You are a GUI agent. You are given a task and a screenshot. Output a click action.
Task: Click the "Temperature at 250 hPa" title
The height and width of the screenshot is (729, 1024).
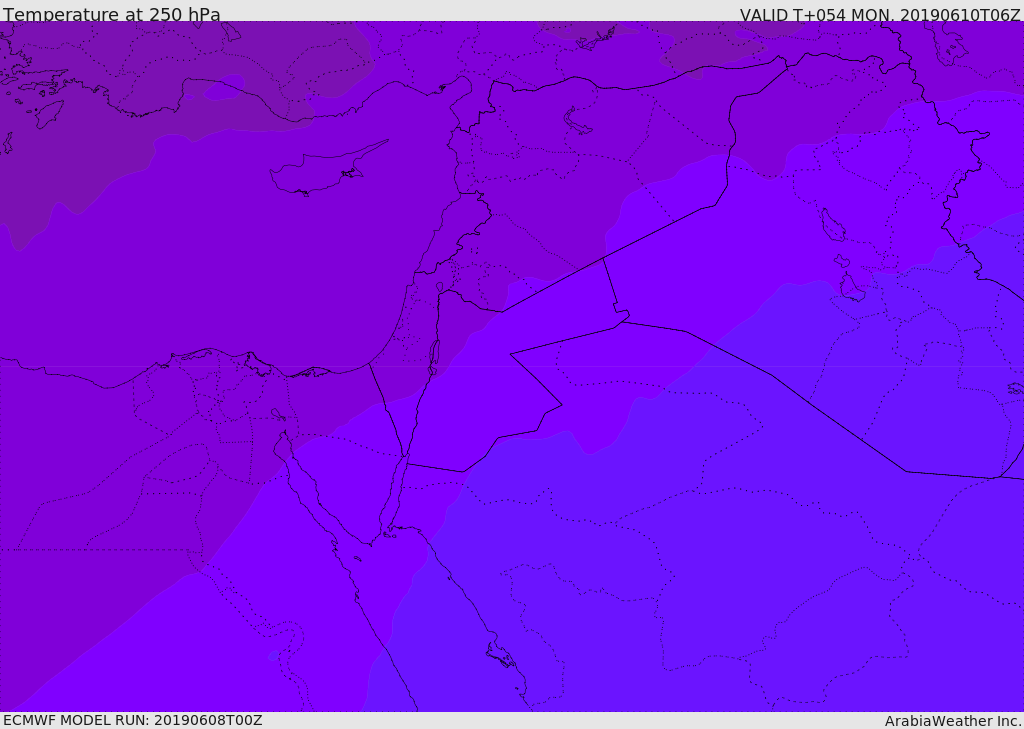click(x=112, y=15)
